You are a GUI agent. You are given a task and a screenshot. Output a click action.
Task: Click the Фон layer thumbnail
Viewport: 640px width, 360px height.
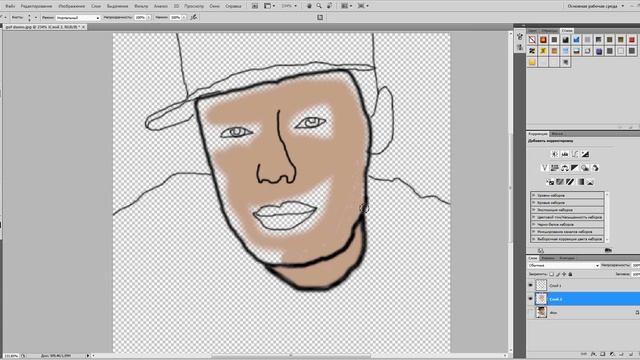[x=541, y=312]
